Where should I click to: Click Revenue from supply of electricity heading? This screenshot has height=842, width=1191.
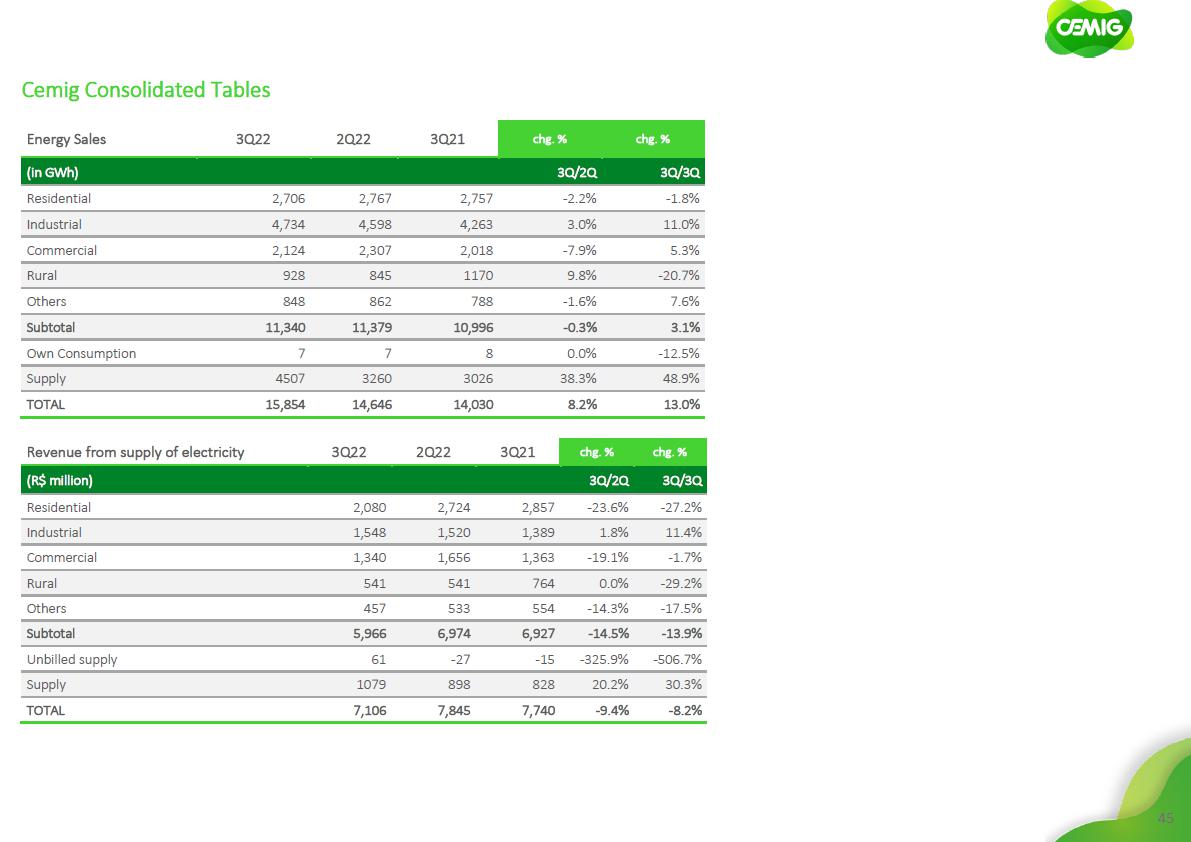click(135, 452)
